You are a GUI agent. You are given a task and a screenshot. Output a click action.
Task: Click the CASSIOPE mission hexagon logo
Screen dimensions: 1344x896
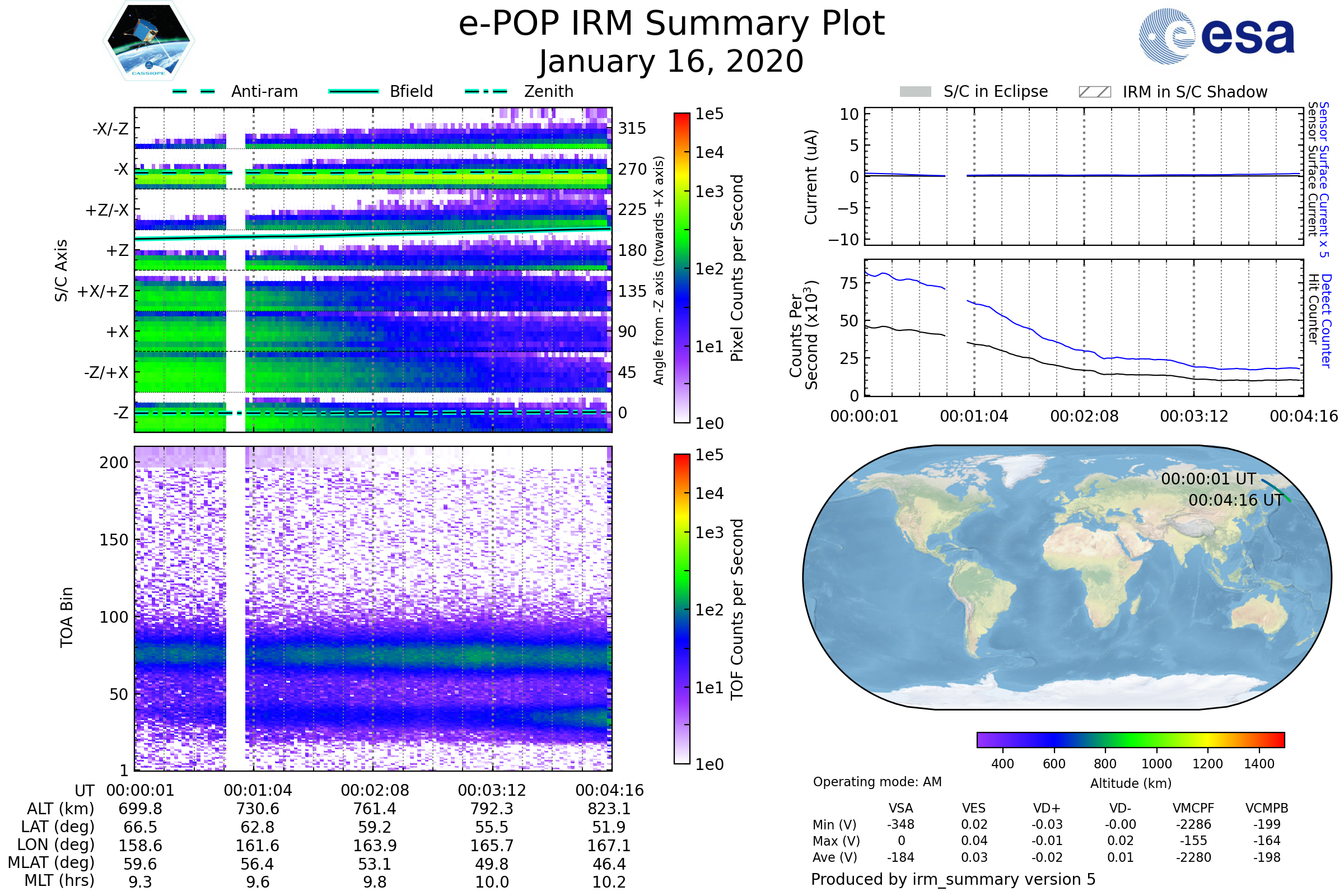click(148, 41)
